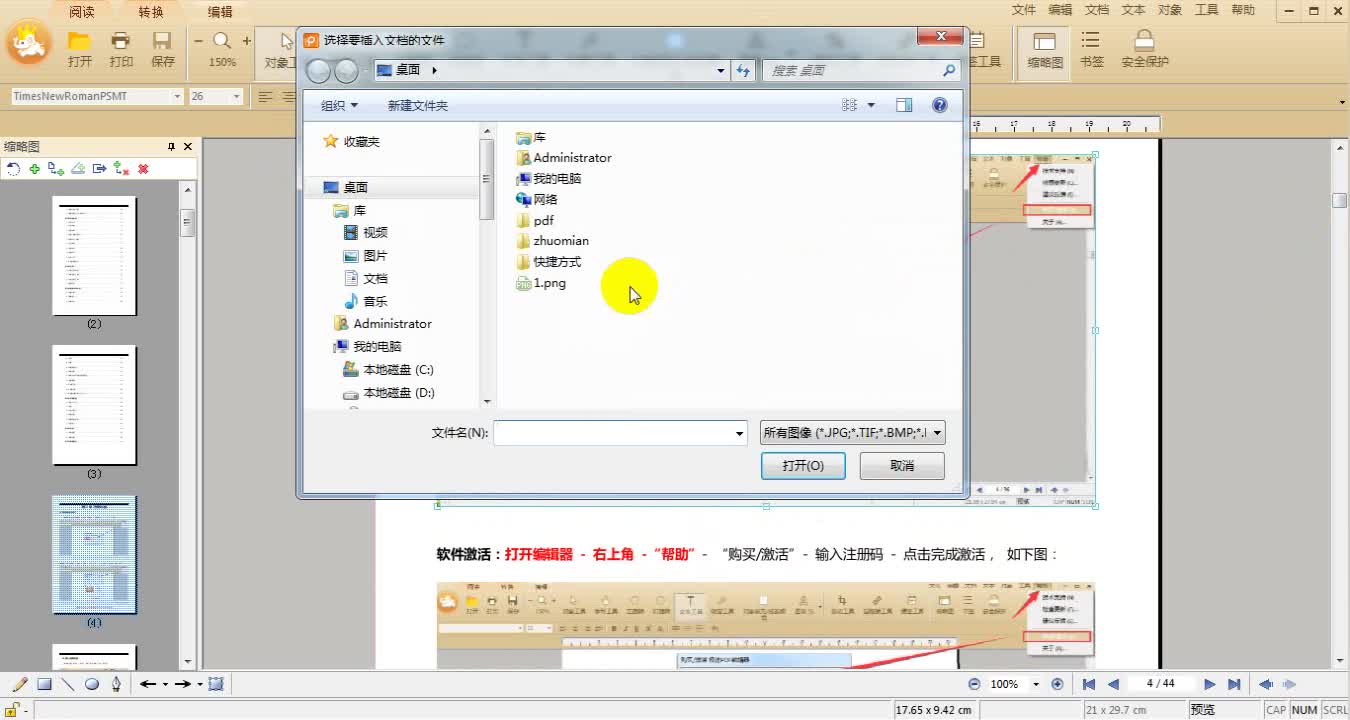The height and width of the screenshot is (720, 1350).
Task: Pin the thumbnail panel with the pin icon
Action: 172,146
